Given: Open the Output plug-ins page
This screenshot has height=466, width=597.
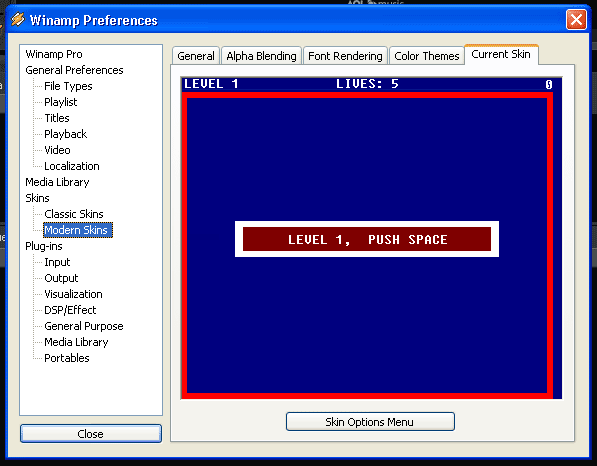Looking at the screenshot, I should [x=61, y=278].
